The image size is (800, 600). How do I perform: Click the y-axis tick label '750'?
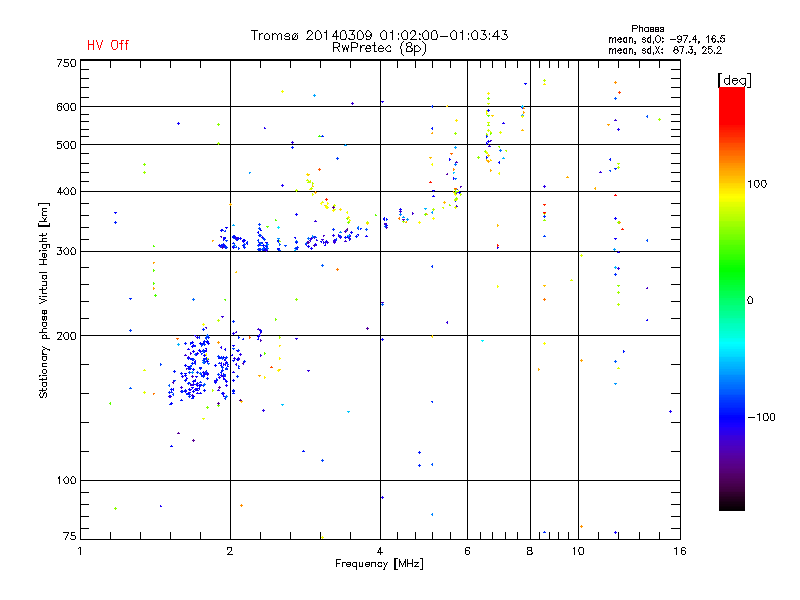coord(66,63)
